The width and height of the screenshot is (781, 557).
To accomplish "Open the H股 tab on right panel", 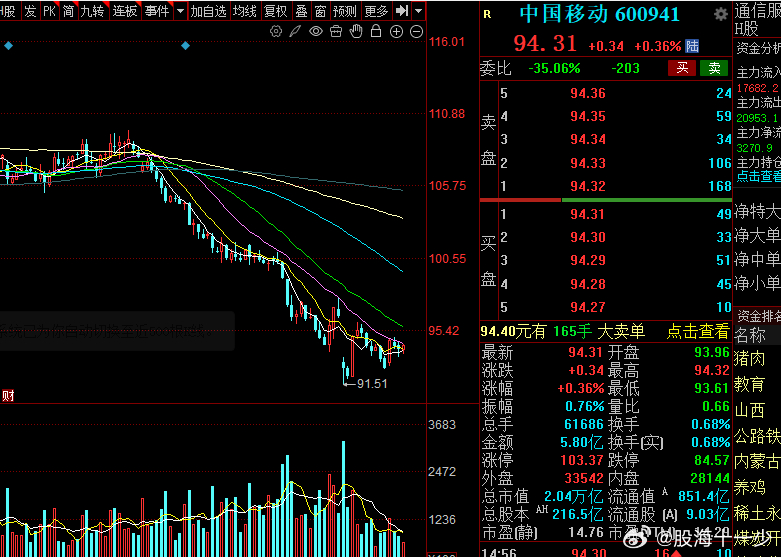I will 746,29.
